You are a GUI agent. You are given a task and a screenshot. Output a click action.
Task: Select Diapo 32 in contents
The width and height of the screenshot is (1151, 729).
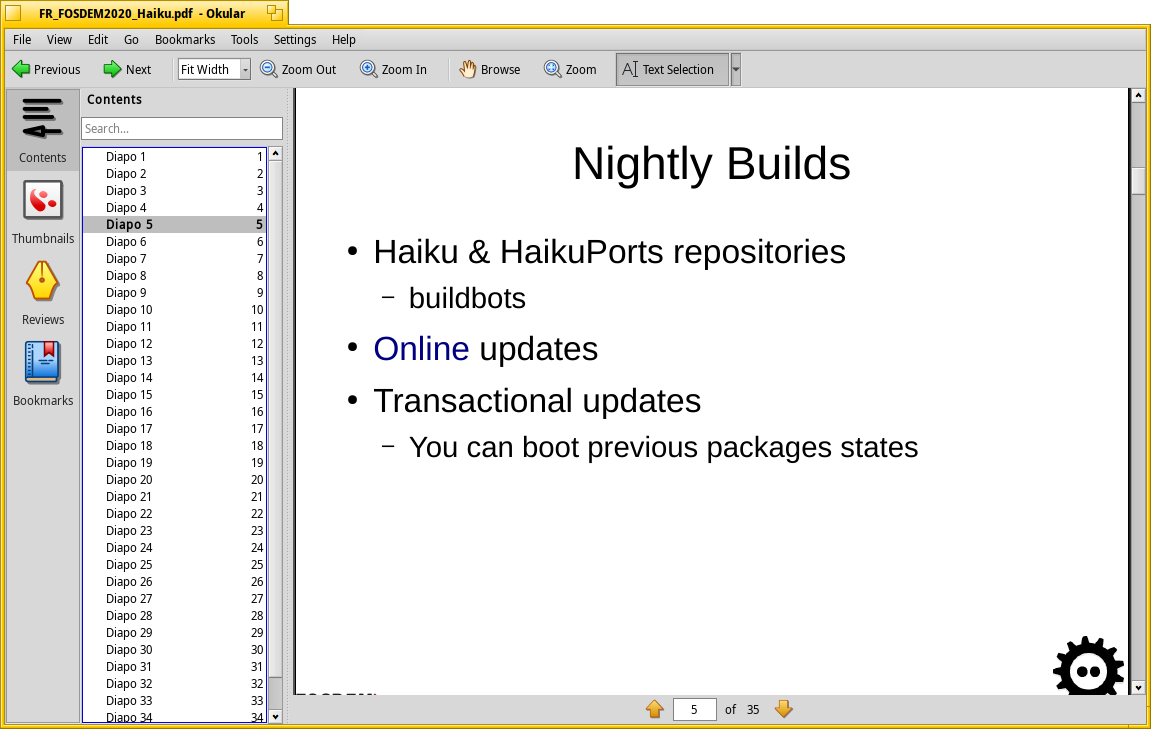174,683
